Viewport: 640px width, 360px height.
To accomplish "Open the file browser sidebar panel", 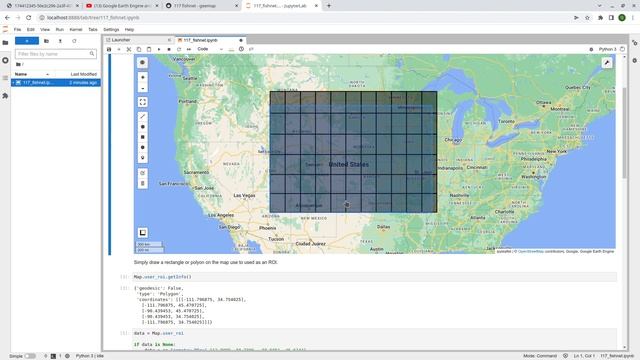I will pyautogui.click(x=5, y=42).
